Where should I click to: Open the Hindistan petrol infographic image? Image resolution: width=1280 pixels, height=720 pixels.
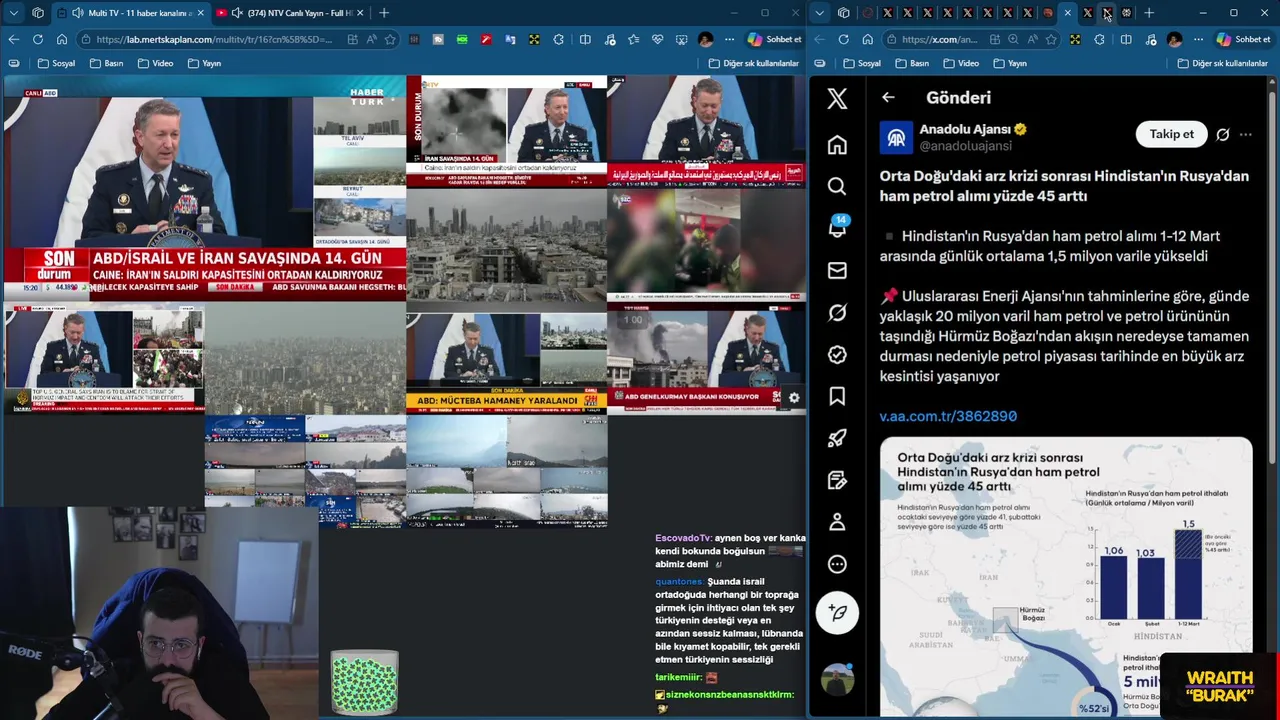click(x=1066, y=577)
